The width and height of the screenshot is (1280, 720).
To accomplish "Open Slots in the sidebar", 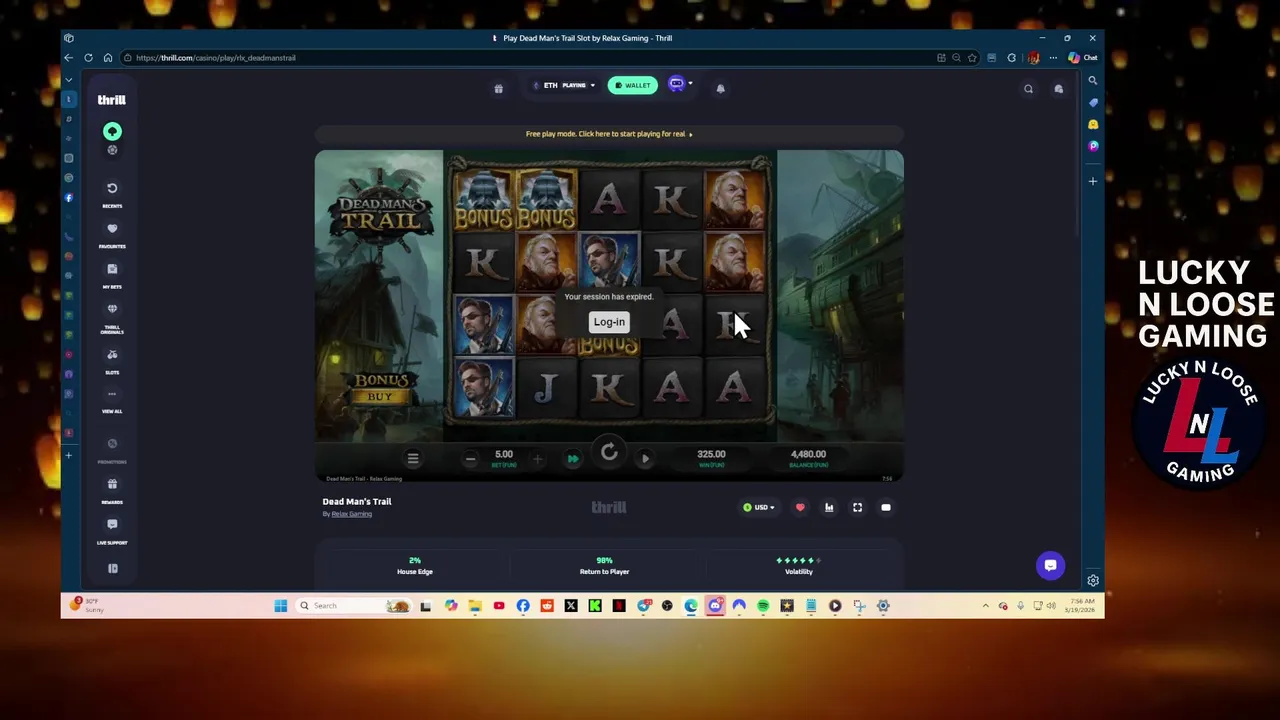I will click(x=112, y=361).
